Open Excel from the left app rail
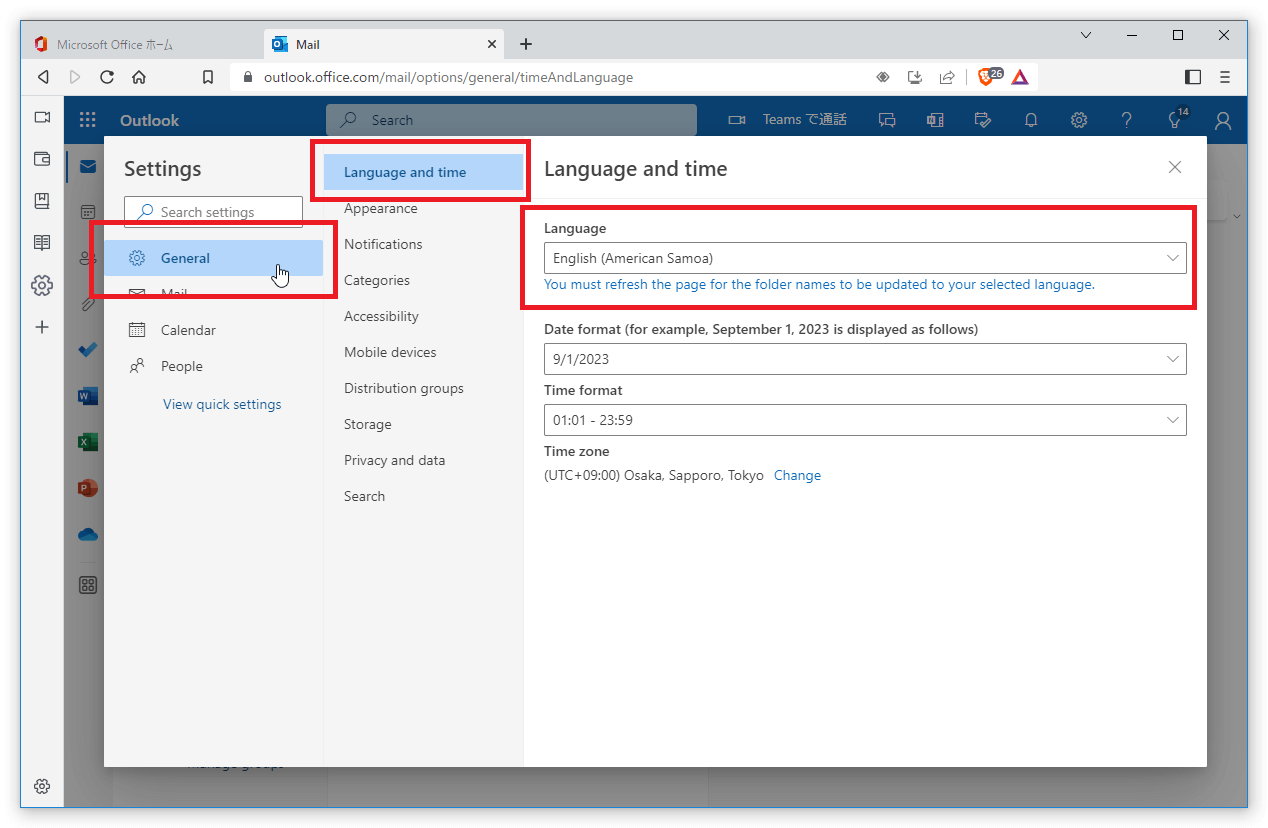1268x828 pixels. coord(88,442)
